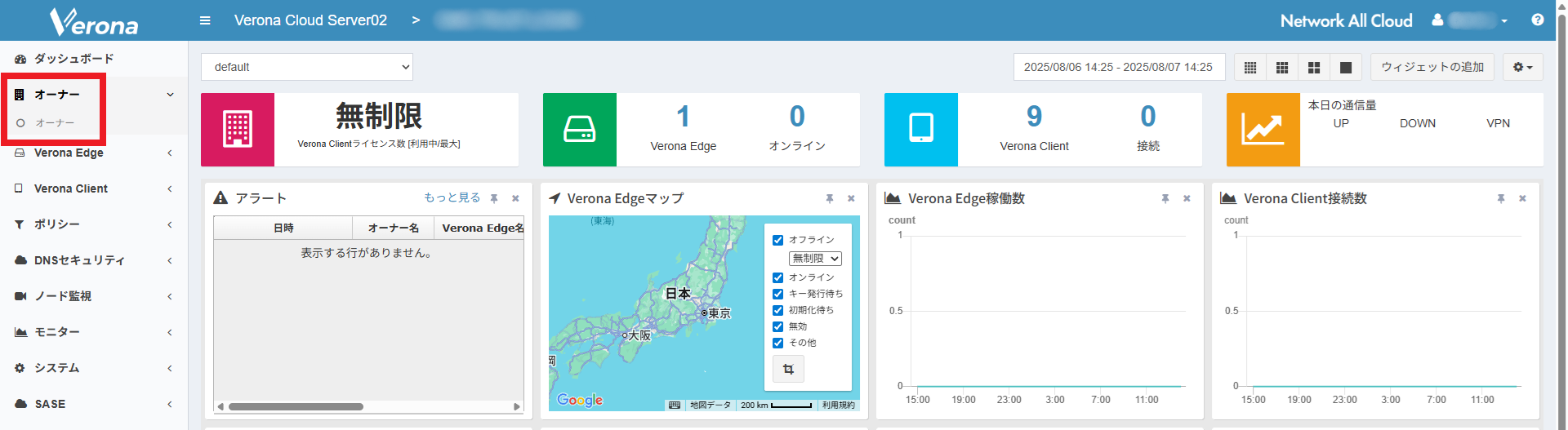1568x430 pixels.
Task: Click the orange traffic chart icon tile
Action: pyautogui.click(x=1263, y=130)
